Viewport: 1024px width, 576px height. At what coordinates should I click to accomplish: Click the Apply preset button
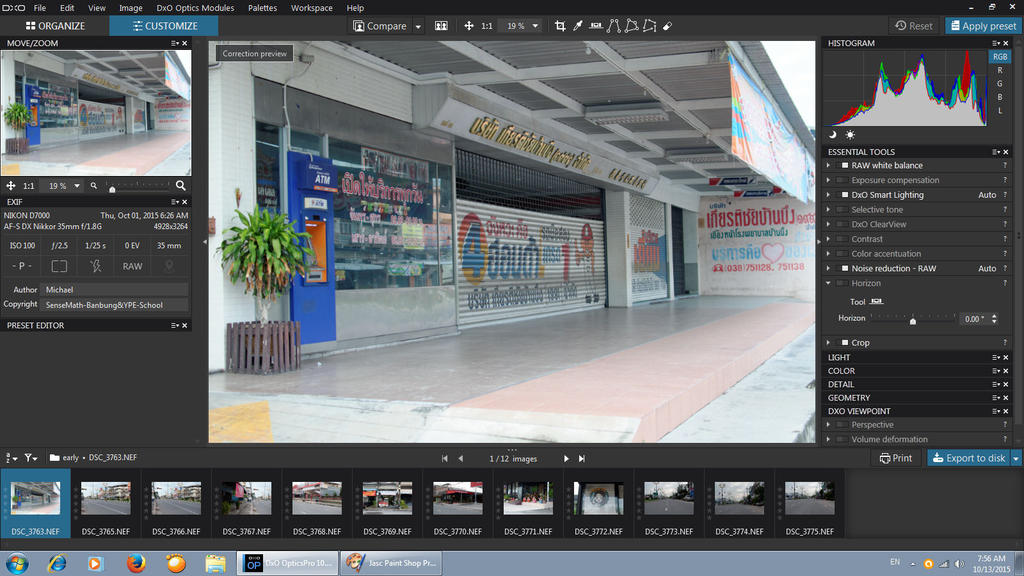tap(982, 26)
